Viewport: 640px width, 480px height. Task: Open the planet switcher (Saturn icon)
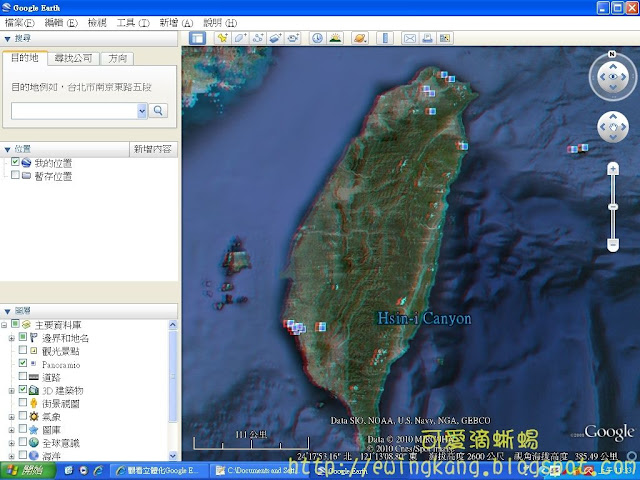click(360, 38)
